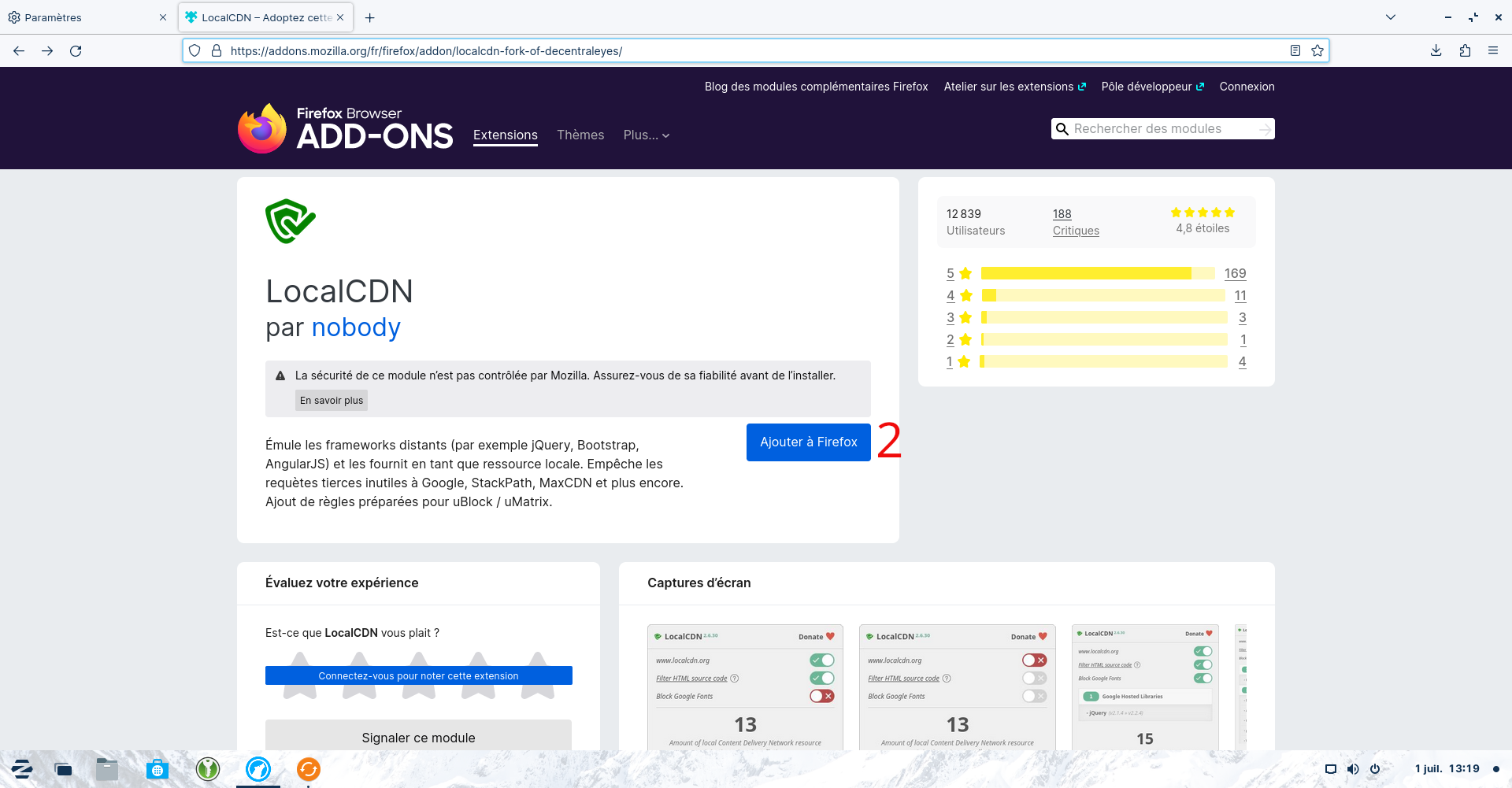Open the Extensions puzzle icon
The width and height of the screenshot is (1512, 788).
[1465, 51]
